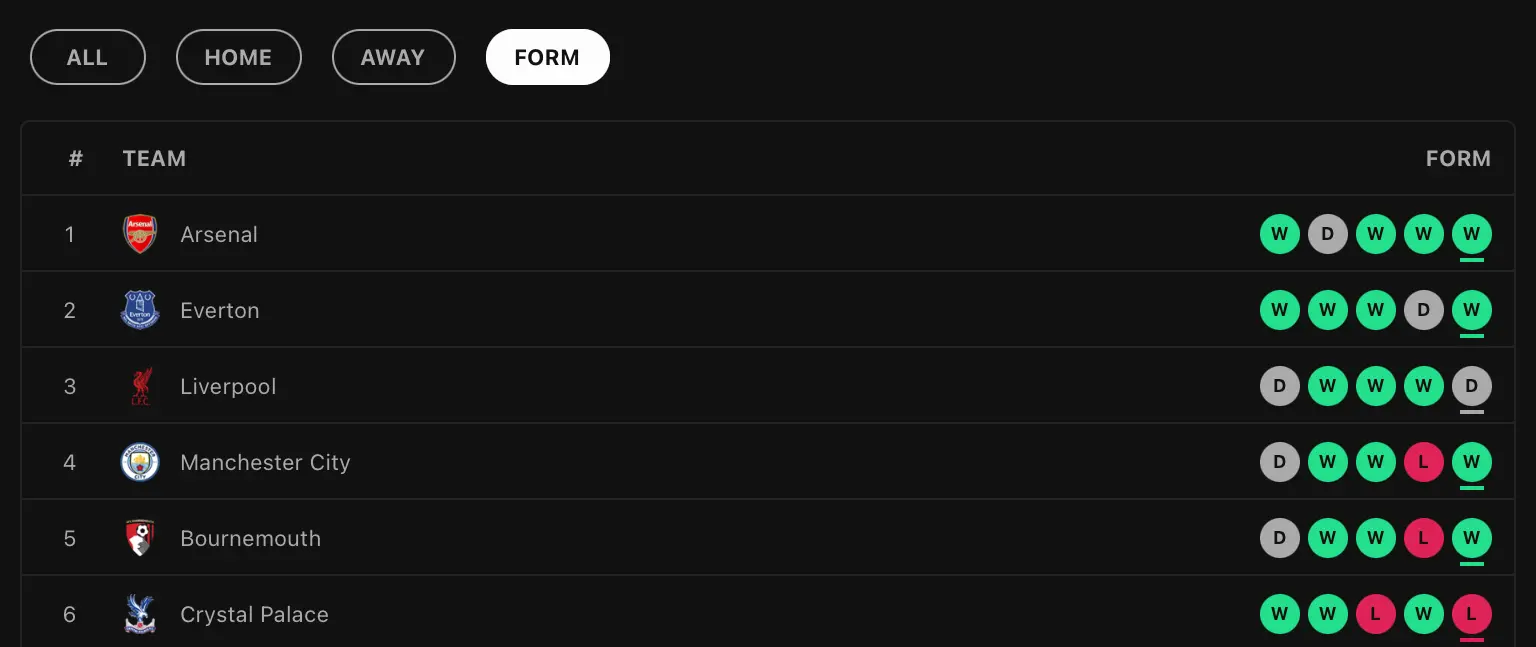Viewport: 1536px width, 647px height.
Task: Click the Arsenal club crest icon
Action: pos(140,234)
